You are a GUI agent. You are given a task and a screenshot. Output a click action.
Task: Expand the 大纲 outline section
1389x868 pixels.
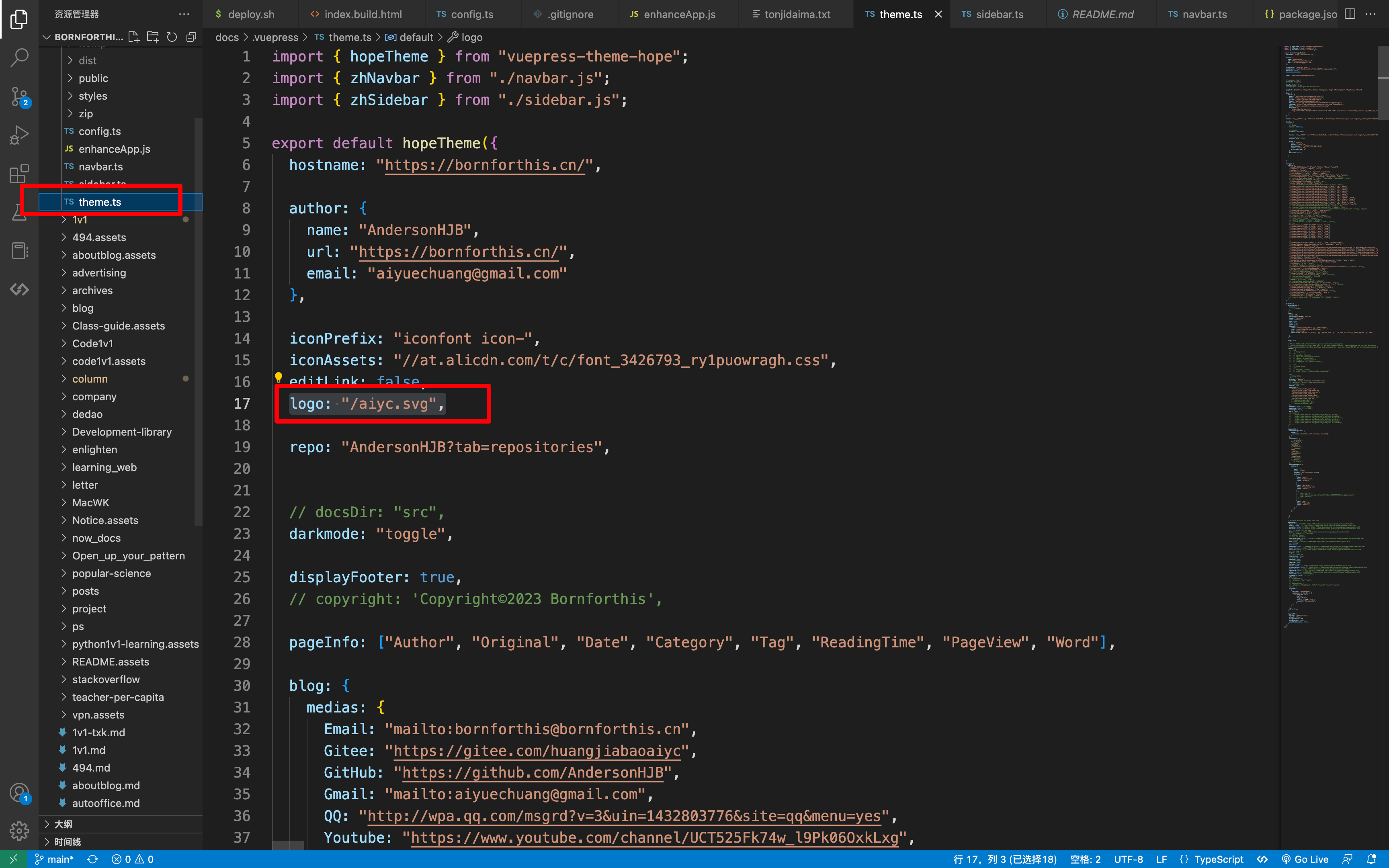coord(121,824)
